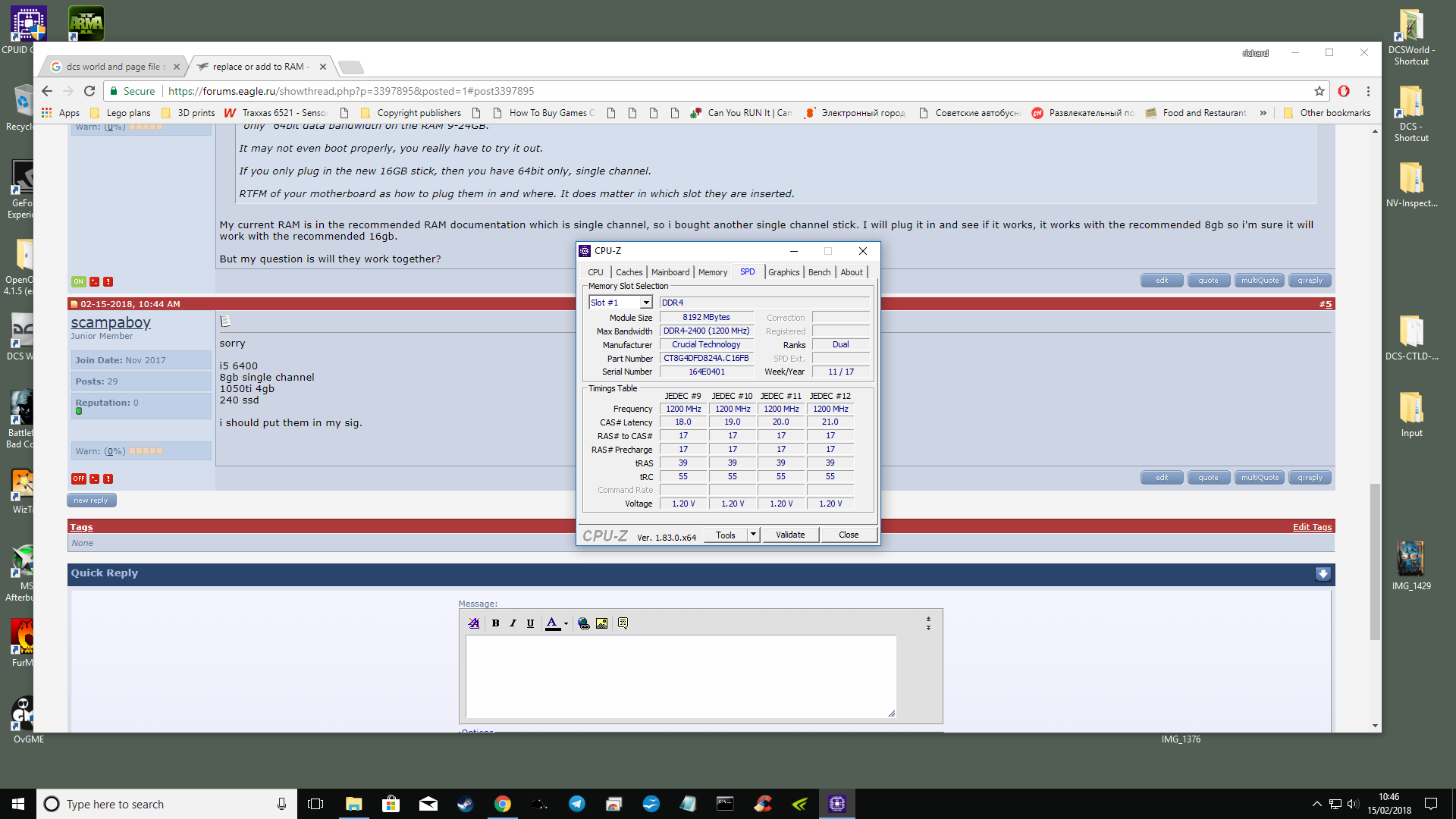Open Telegram from the taskbar
Viewport: 1456px width, 819px height.
576,804
